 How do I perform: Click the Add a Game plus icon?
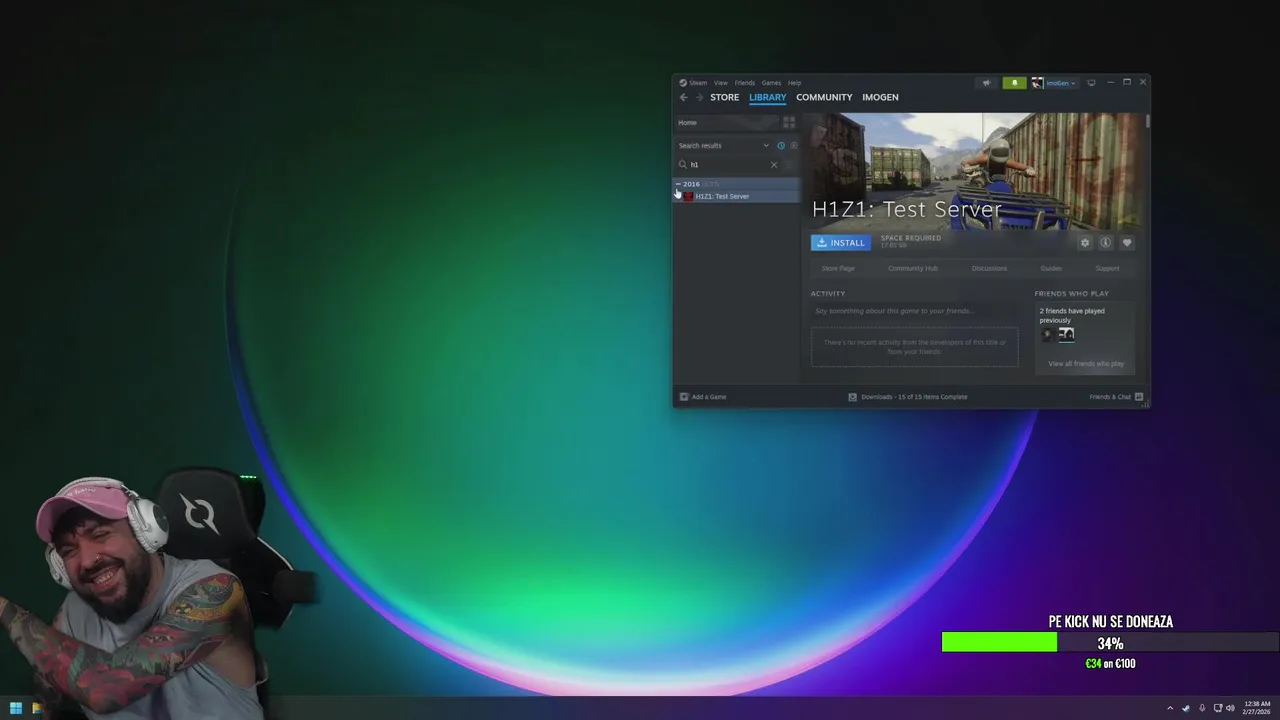684,397
